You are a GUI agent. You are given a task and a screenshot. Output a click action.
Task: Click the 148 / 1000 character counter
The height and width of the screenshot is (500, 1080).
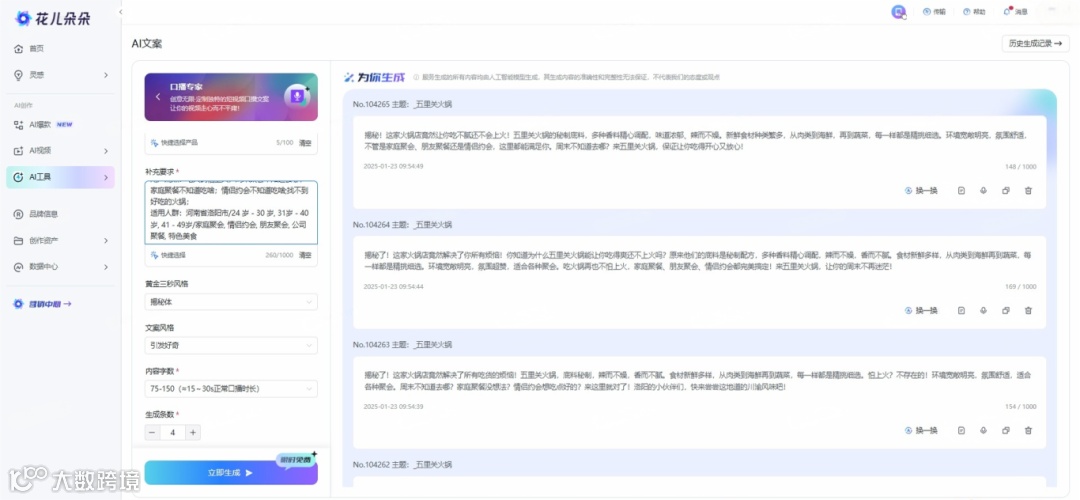click(1020, 166)
